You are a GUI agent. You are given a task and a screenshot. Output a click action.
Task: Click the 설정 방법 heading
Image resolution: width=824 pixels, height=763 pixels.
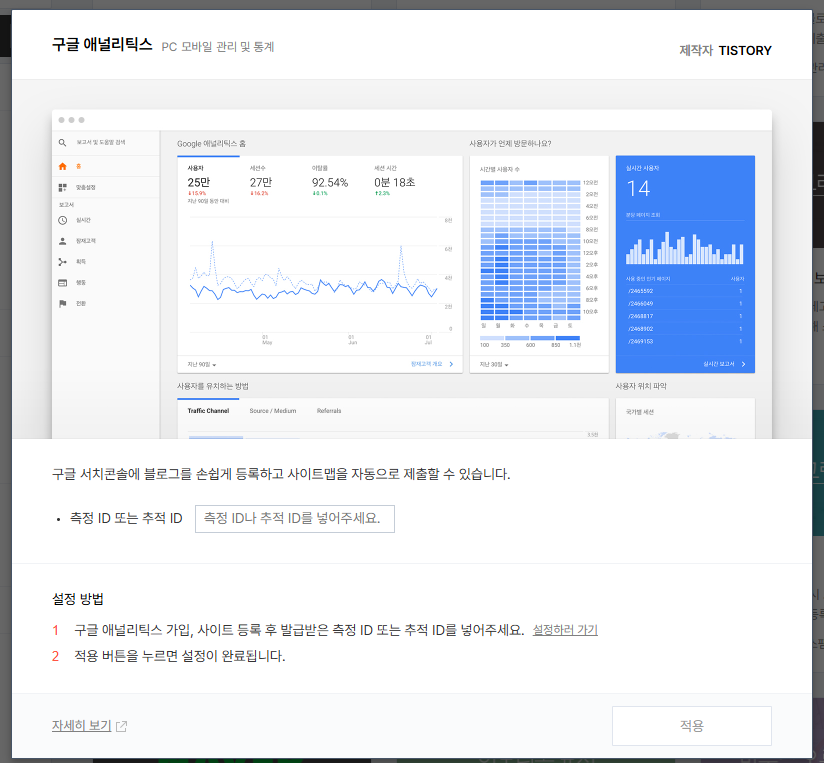pos(78,599)
